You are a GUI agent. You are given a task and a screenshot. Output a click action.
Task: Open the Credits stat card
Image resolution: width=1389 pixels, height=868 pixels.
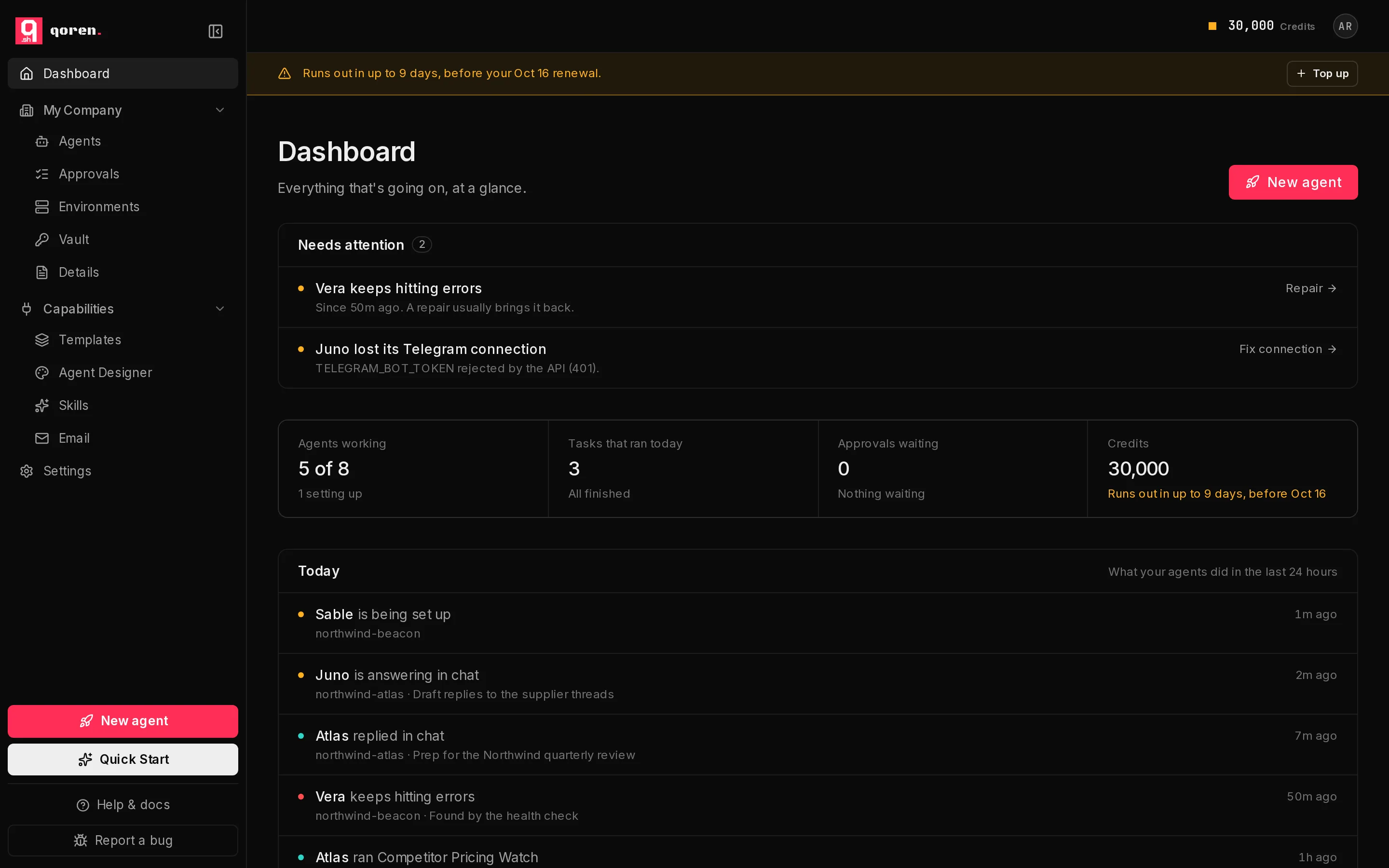[x=1223, y=468]
